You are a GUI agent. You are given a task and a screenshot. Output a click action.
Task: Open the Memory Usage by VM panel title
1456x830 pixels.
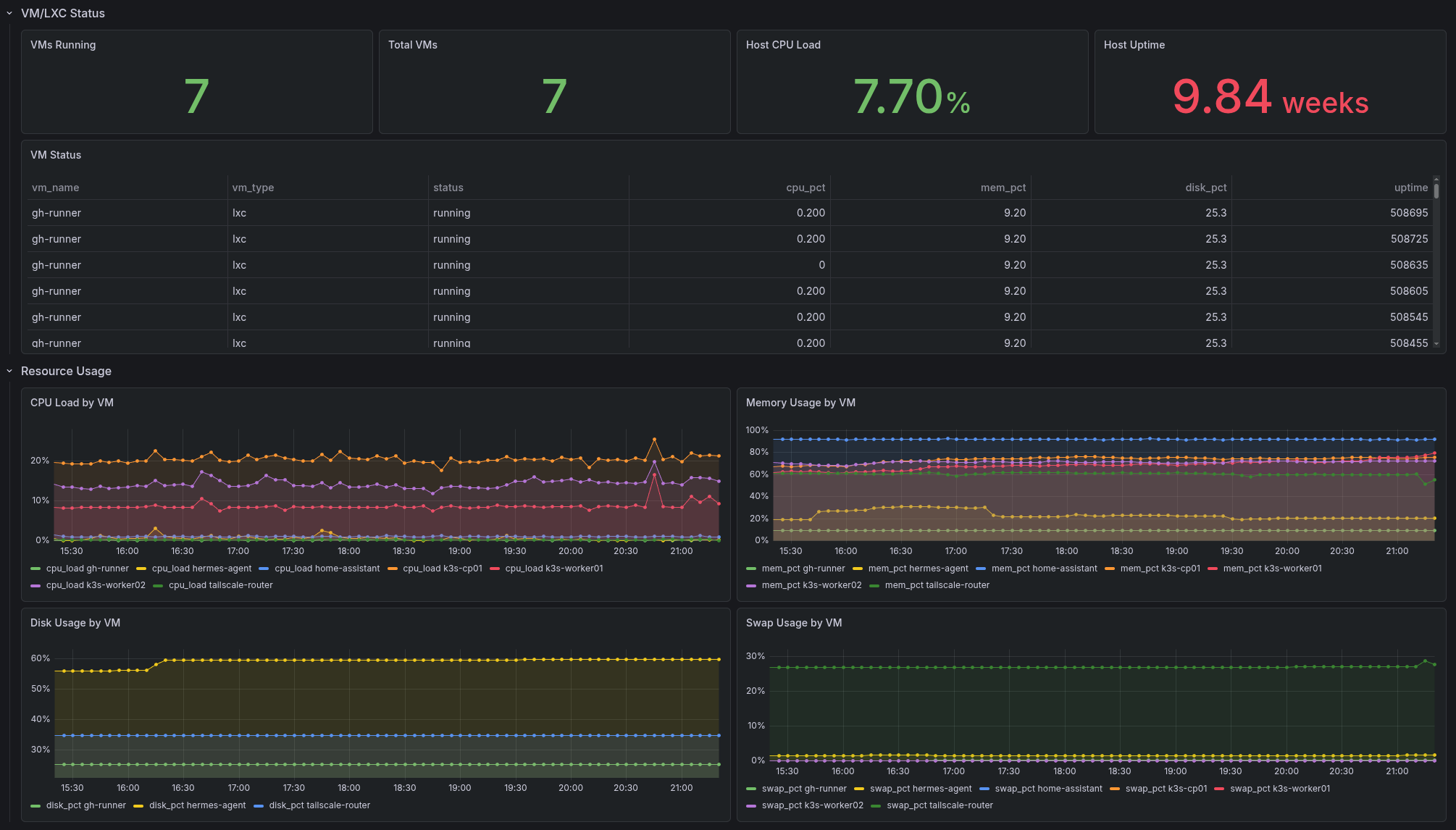(800, 403)
